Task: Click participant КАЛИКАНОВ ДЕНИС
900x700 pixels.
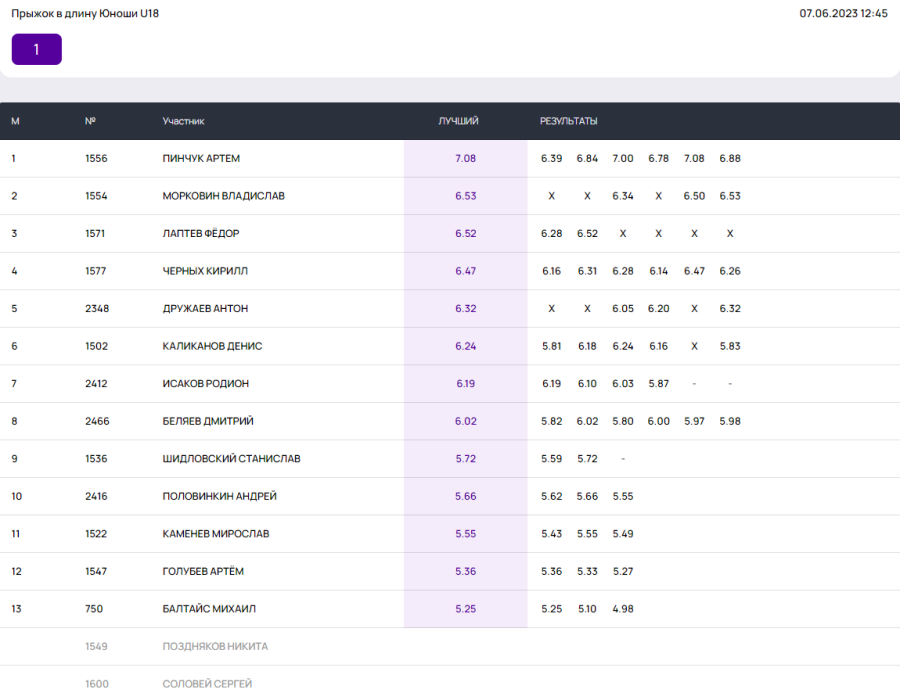Action: coord(212,346)
